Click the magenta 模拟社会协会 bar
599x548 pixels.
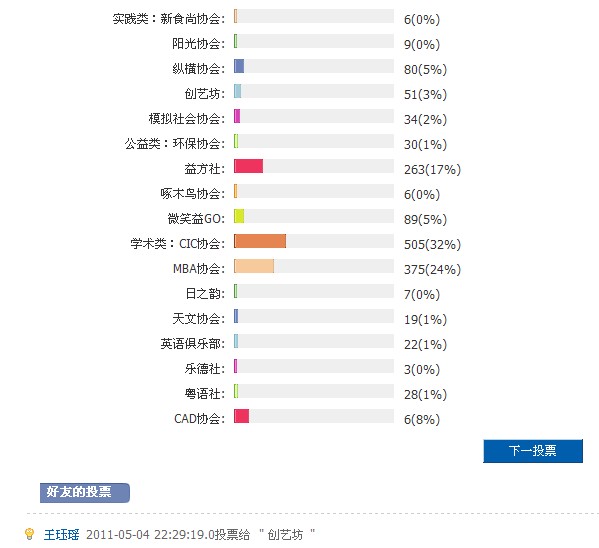[x=237, y=116]
